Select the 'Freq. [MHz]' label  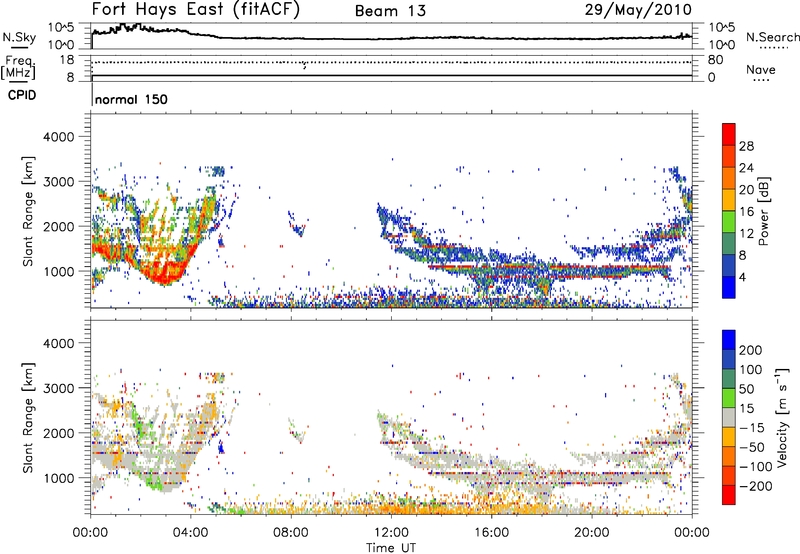(18, 67)
